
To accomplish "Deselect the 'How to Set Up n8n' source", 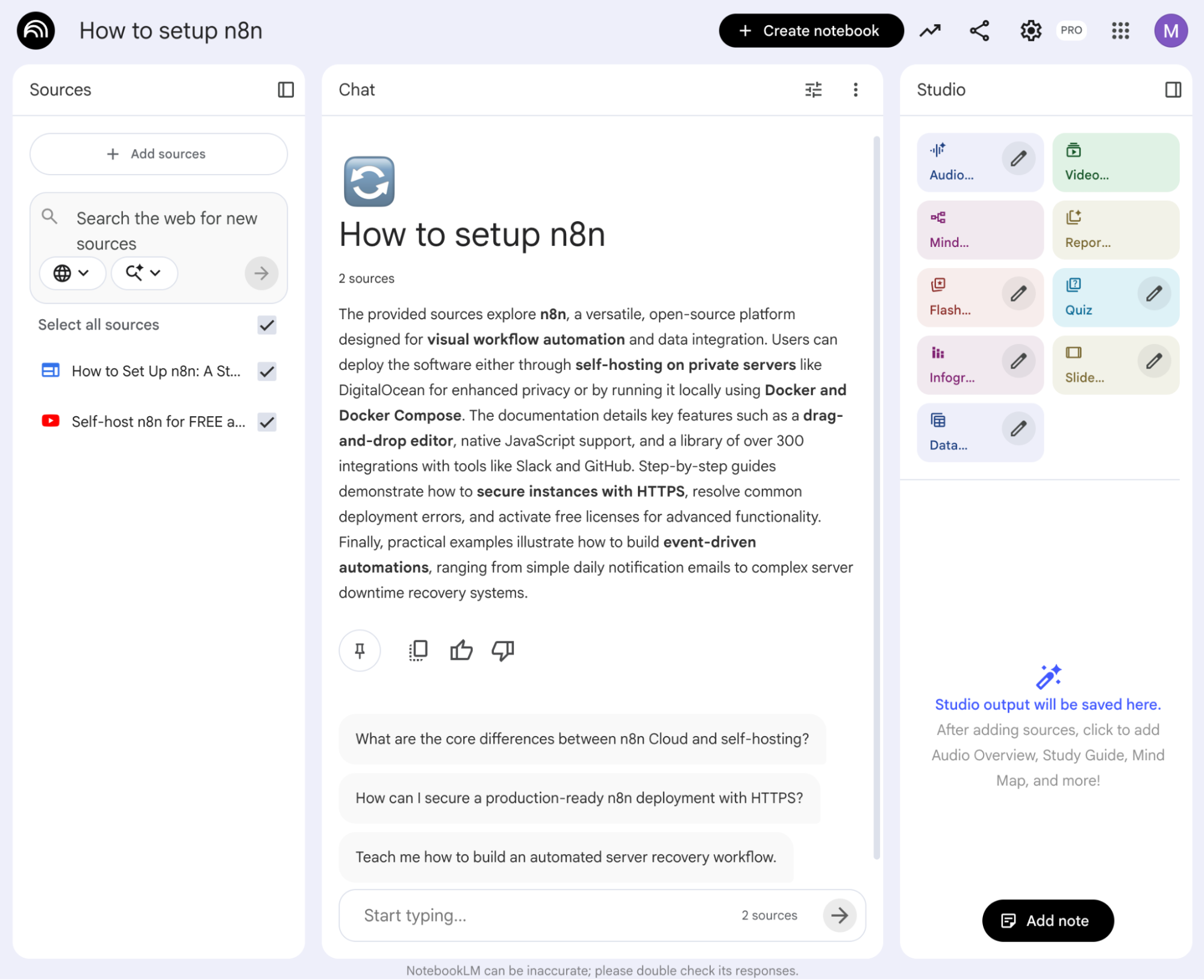I will tap(266, 372).
